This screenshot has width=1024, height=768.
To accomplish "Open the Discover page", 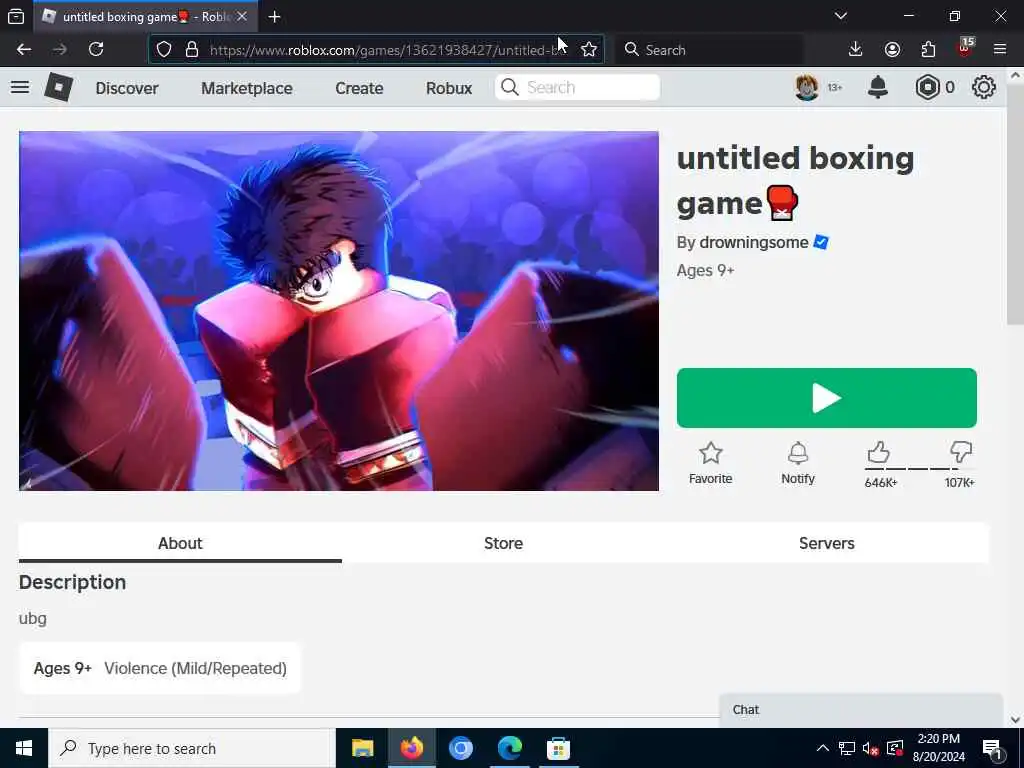I will (x=127, y=88).
